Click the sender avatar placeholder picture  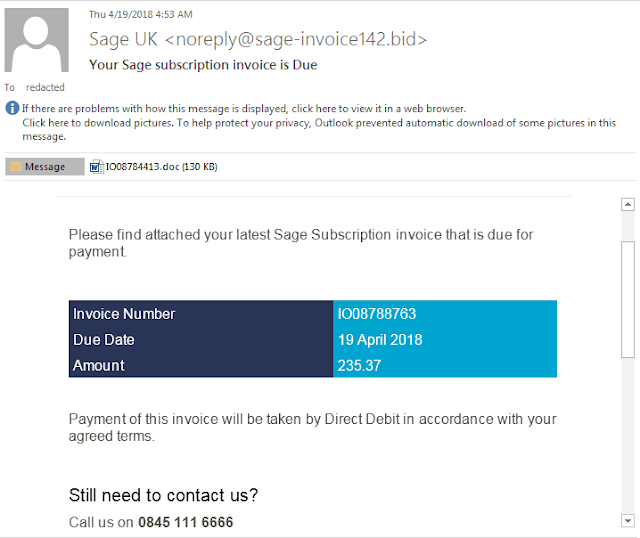tap(36, 40)
